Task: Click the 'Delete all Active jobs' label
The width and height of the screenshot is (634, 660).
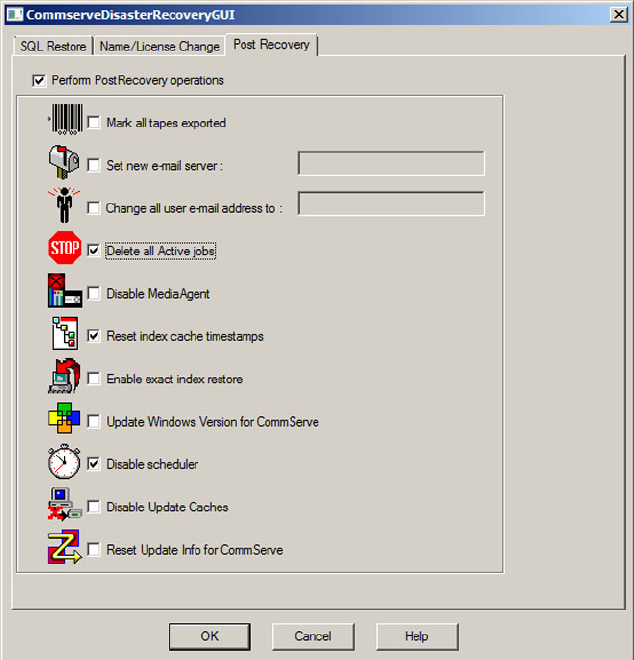Action: click(x=161, y=251)
